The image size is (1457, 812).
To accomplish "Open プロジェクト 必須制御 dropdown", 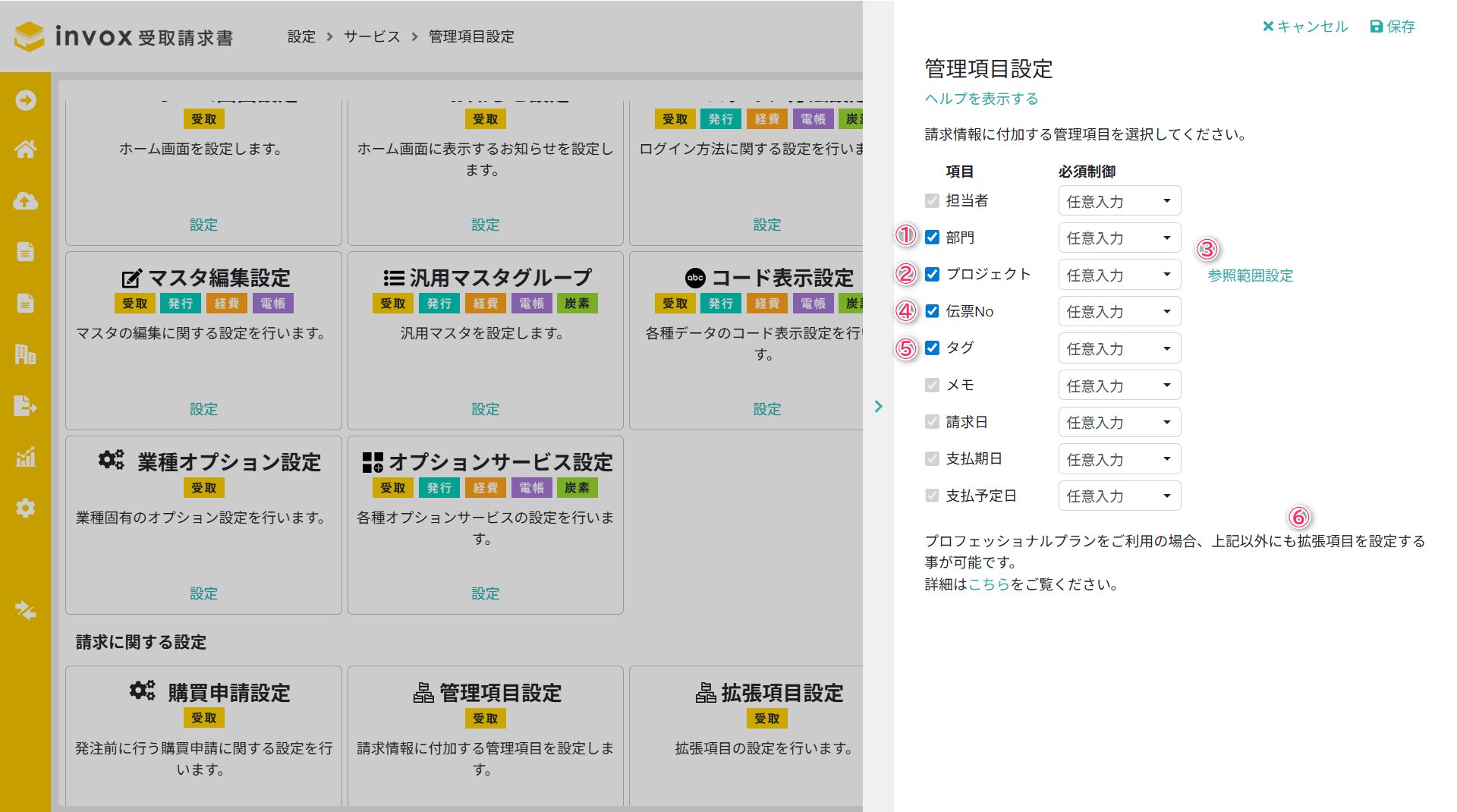I will [1119, 275].
